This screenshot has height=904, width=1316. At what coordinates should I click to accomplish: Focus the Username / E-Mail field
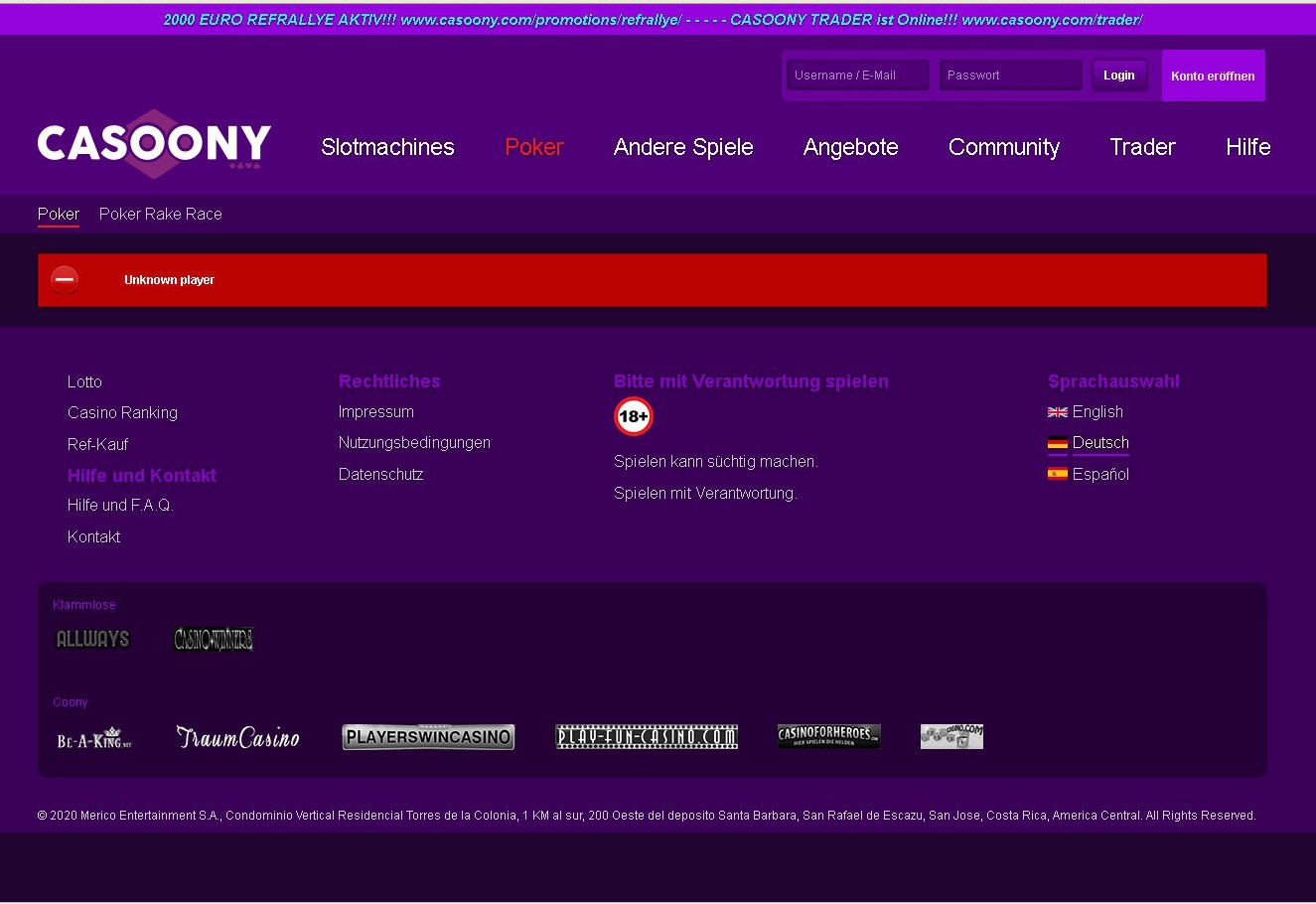(x=858, y=75)
